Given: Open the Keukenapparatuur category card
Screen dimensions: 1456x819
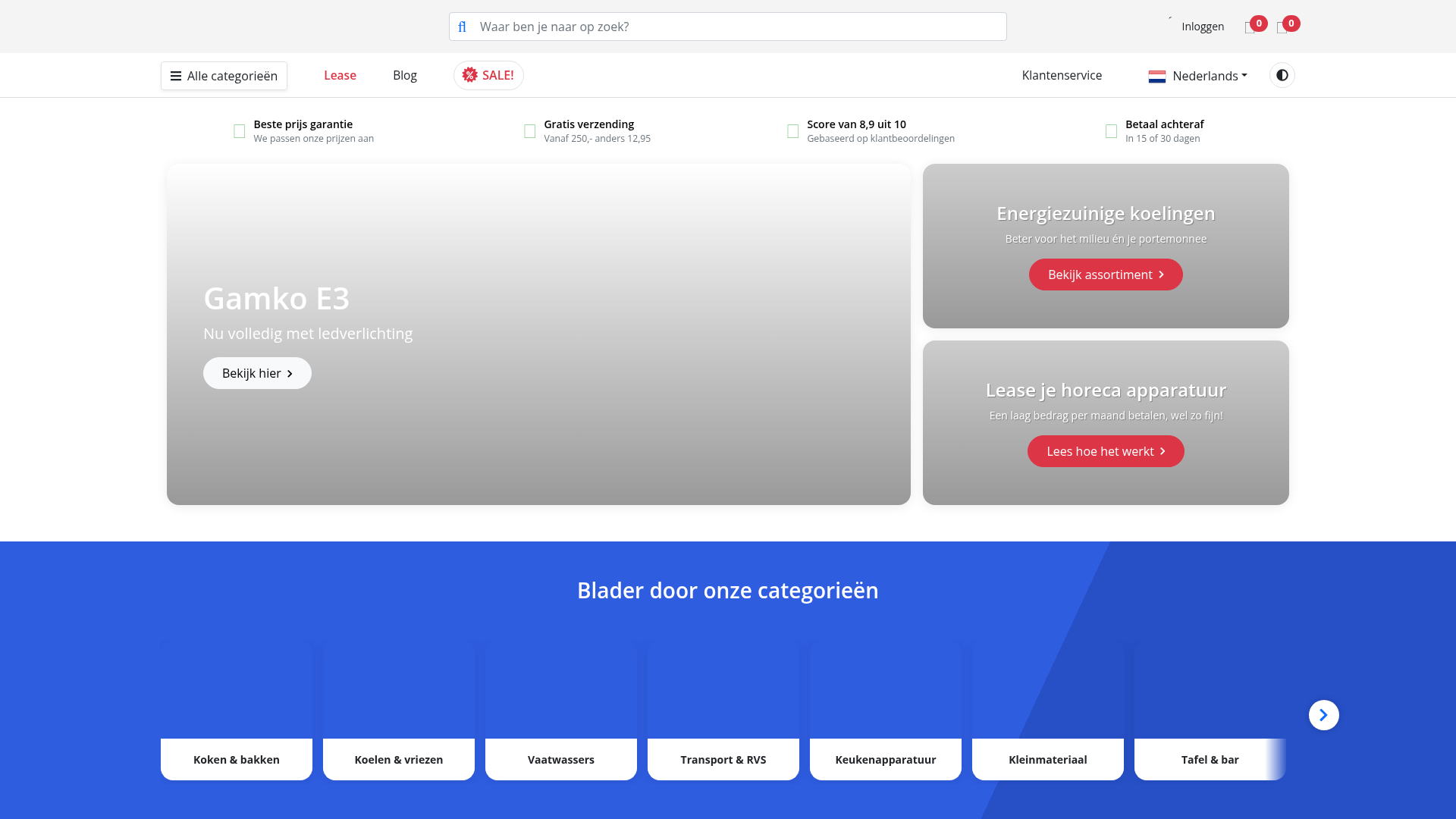Looking at the screenshot, I should pyautogui.click(x=886, y=711).
